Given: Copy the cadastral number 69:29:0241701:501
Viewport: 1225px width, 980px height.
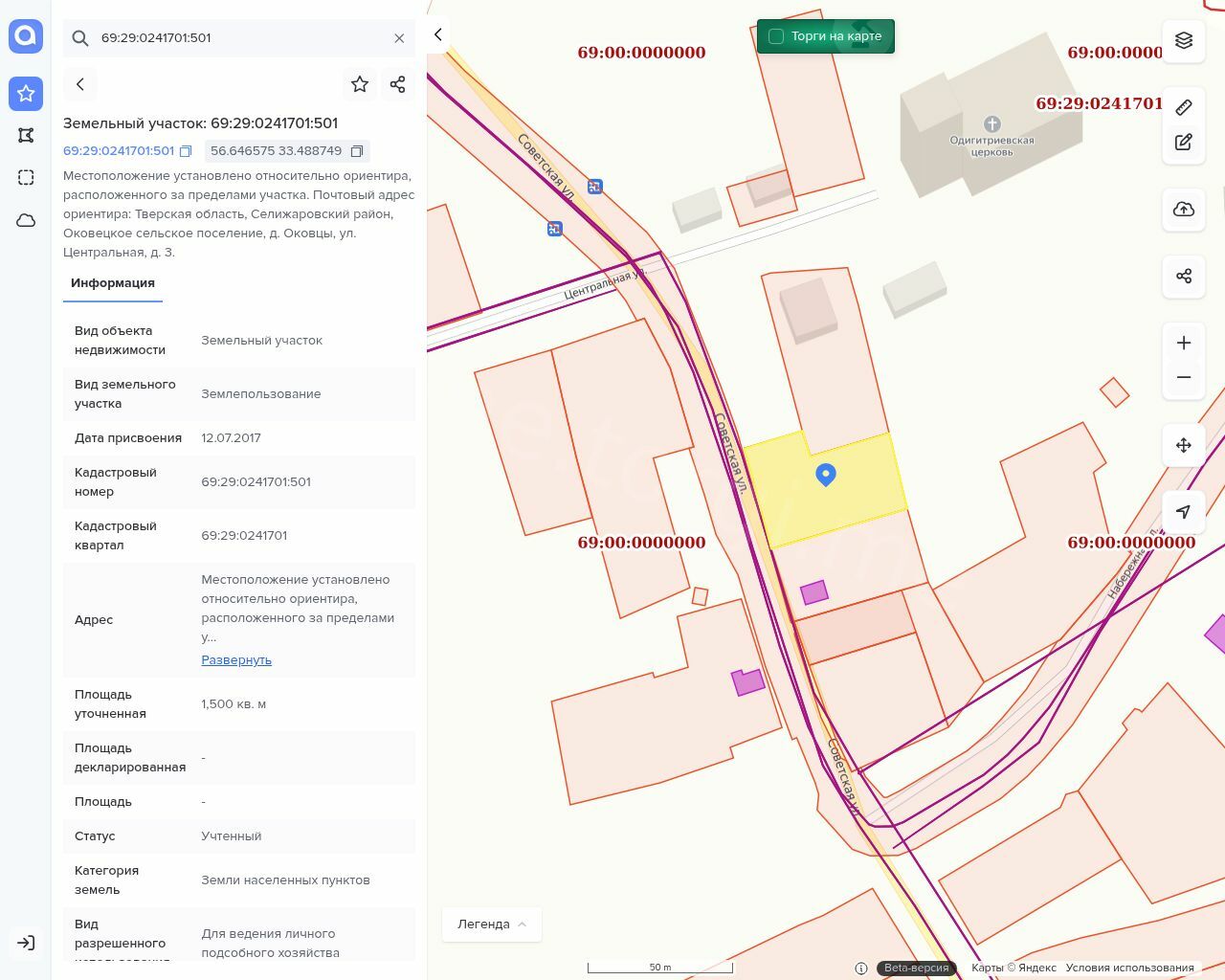Looking at the screenshot, I should 187,151.
